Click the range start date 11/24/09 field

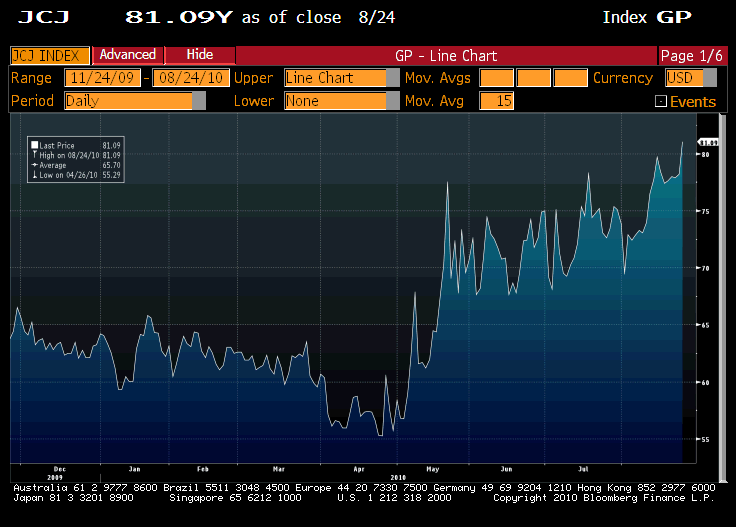click(102, 78)
